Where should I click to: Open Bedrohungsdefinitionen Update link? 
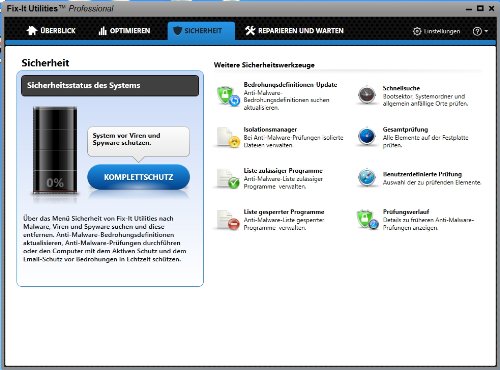pyautogui.click(x=290, y=85)
